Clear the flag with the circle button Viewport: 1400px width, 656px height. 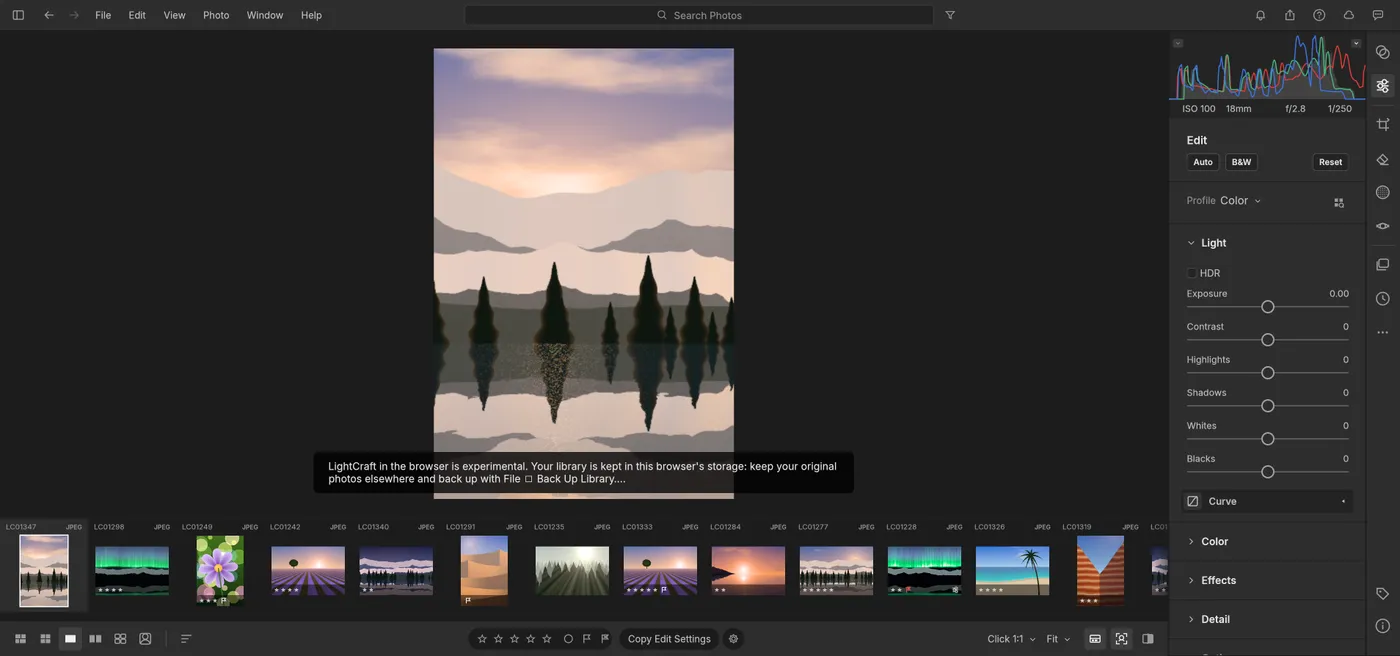click(568, 639)
